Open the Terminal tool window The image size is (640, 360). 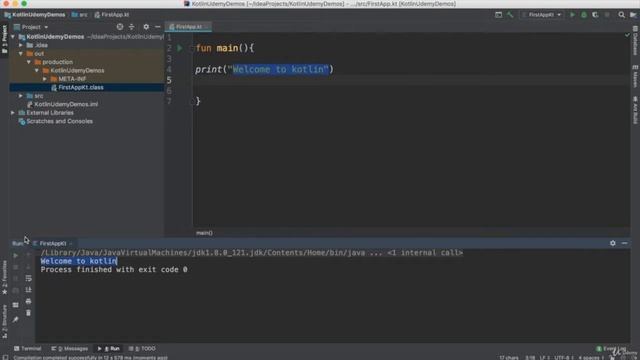point(27,349)
